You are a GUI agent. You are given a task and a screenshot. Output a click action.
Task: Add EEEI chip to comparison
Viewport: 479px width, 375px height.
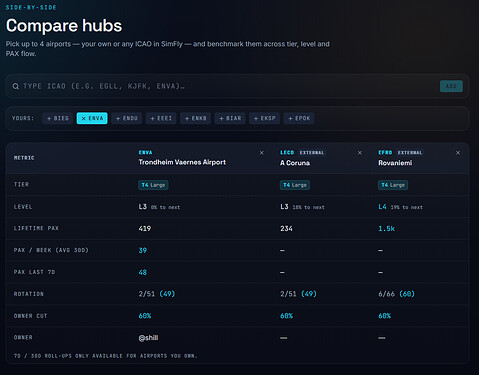(161, 118)
